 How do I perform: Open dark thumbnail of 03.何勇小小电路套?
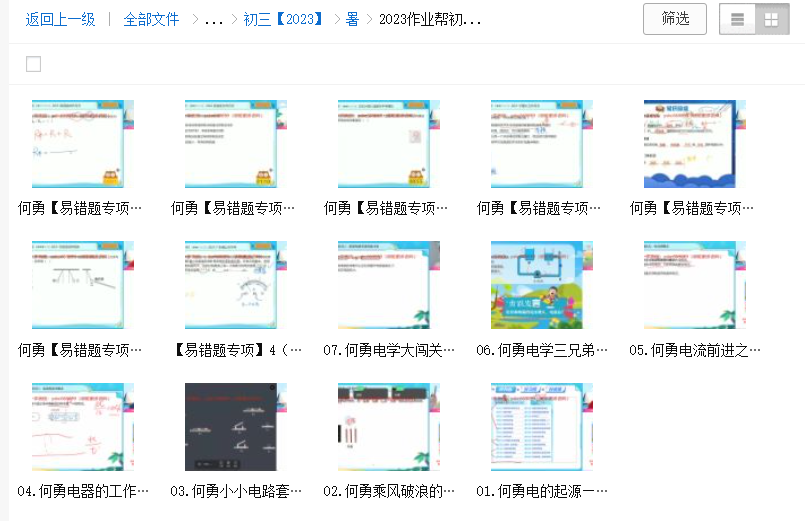236,427
